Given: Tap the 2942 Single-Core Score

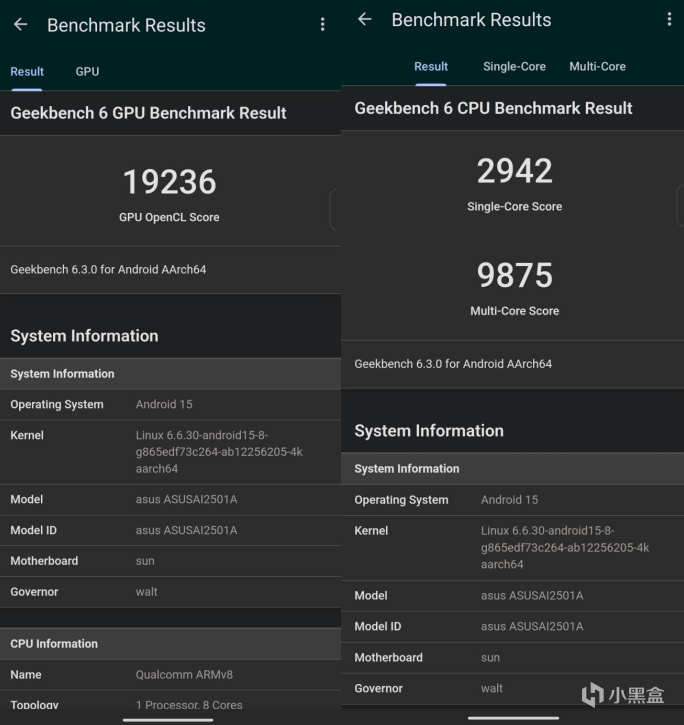Looking at the screenshot, I should (x=514, y=172).
